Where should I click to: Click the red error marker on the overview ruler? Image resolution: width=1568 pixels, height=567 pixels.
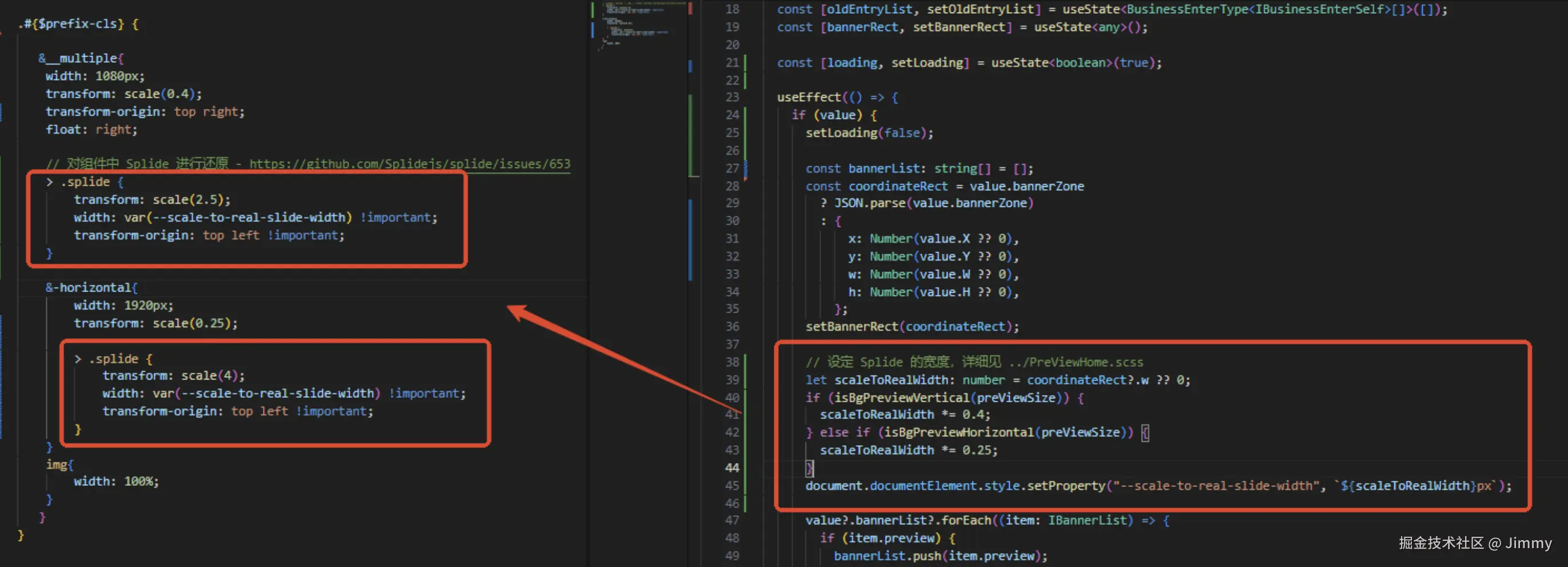pos(691,7)
